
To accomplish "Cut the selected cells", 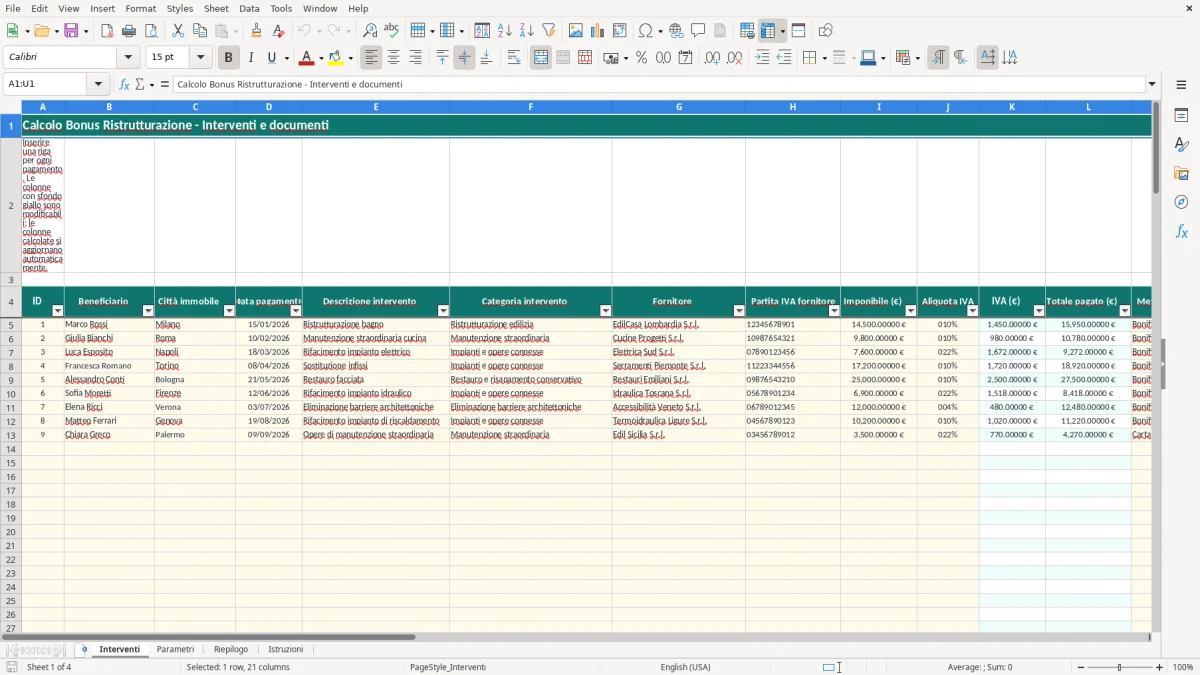I will (x=178, y=31).
